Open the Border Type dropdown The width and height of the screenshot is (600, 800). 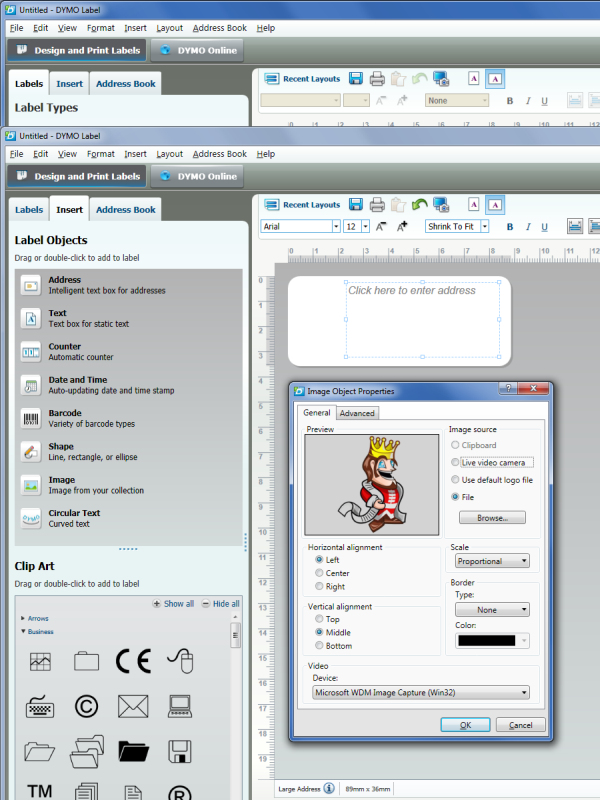click(x=492, y=609)
